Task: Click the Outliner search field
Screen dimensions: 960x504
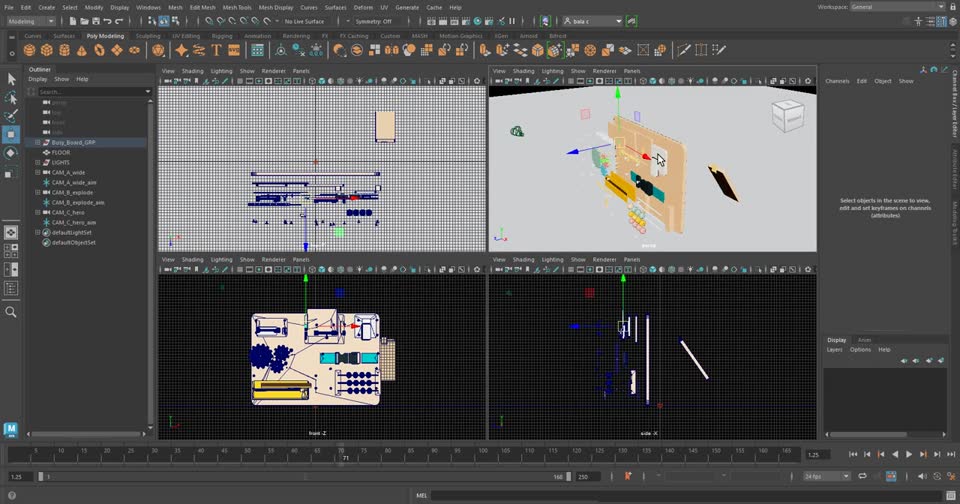Action: (93, 92)
